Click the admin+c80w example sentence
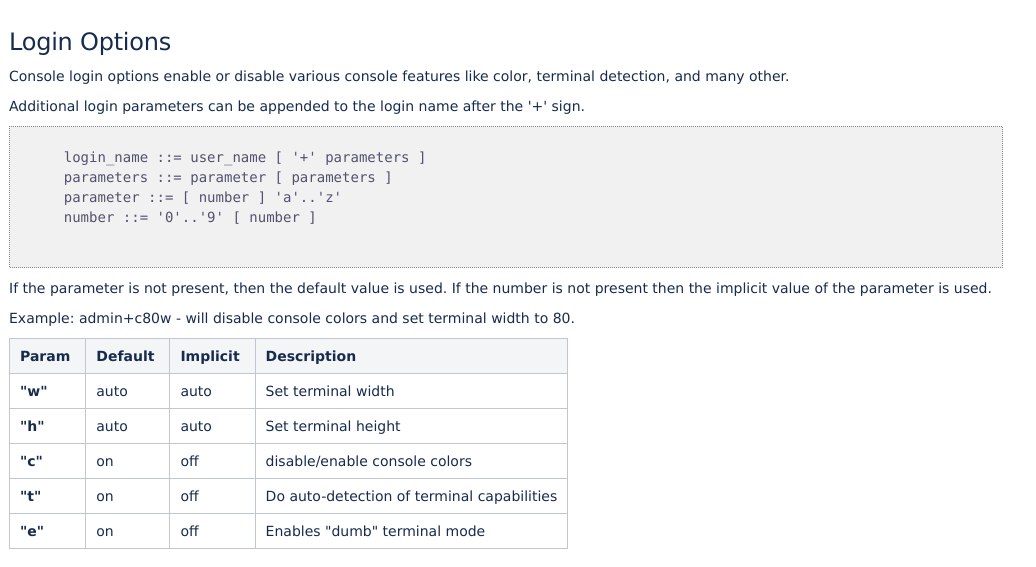The width and height of the screenshot is (1036, 567). [x=291, y=319]
